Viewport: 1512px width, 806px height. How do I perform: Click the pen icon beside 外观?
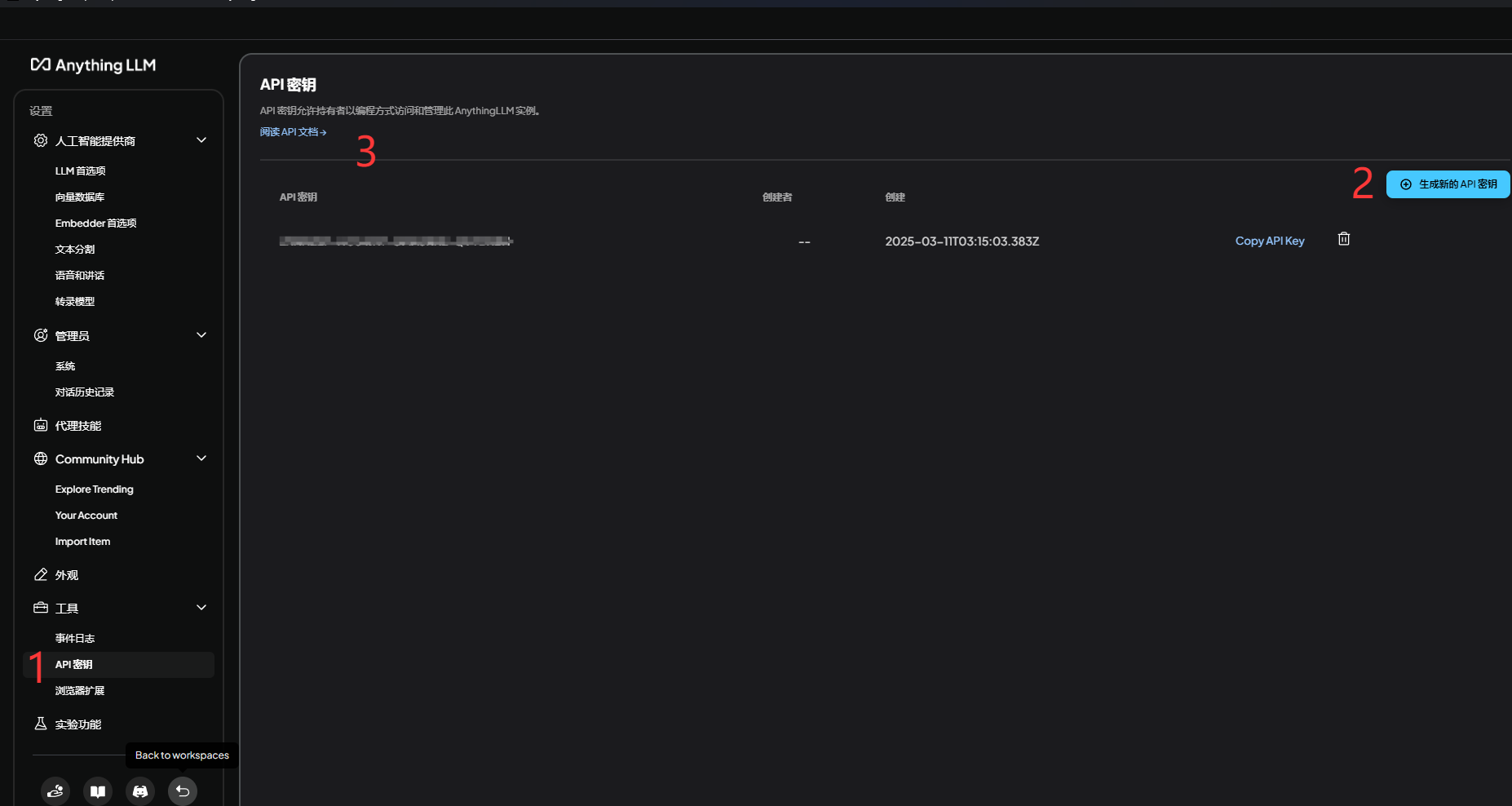(41, 574)
